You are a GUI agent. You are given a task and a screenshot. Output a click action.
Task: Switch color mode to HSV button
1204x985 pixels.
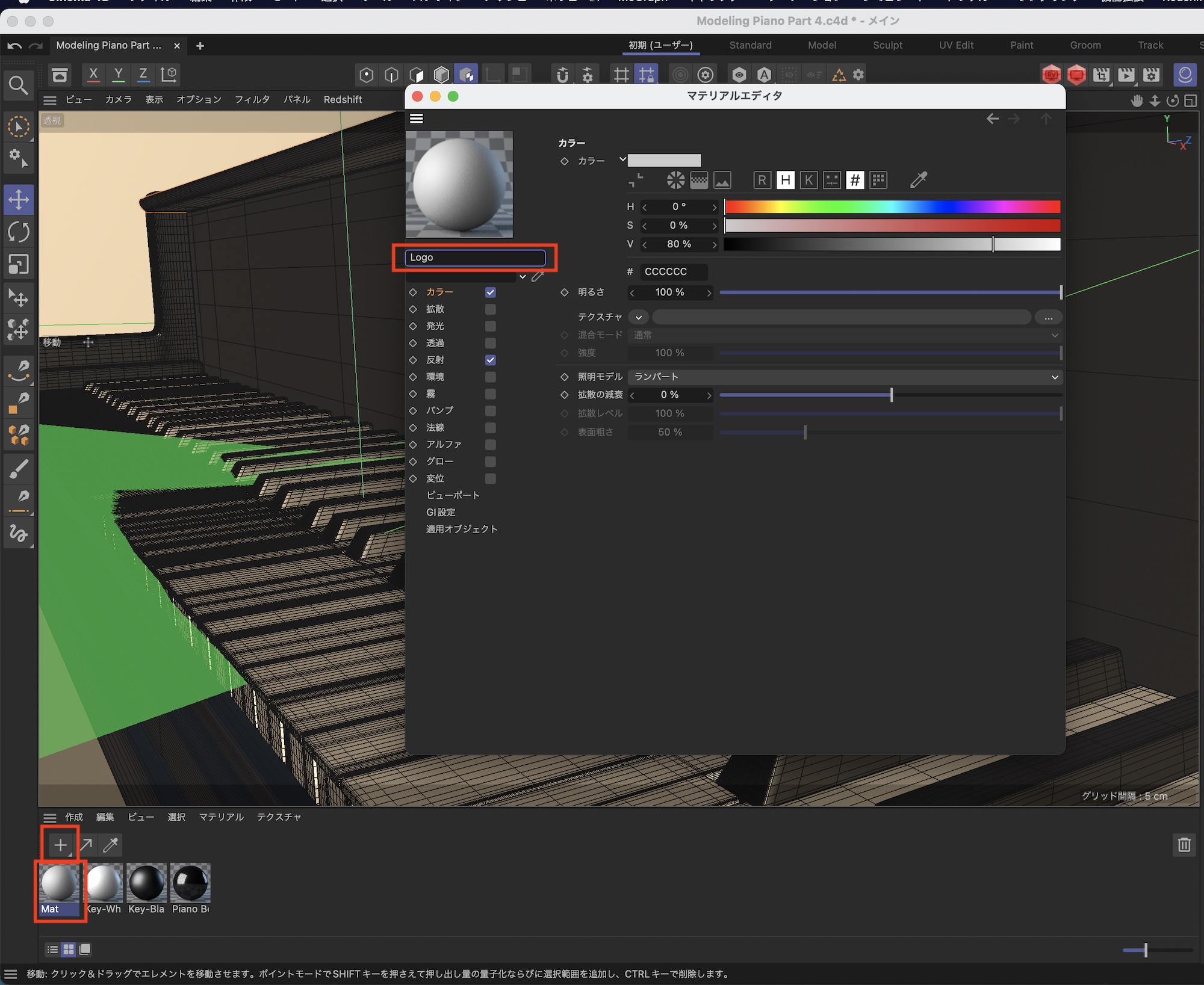click(785, 180)
